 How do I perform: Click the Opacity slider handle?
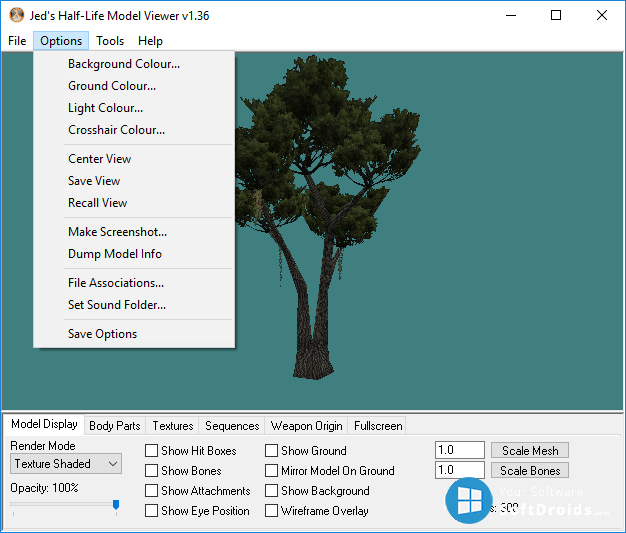[x=116, y=505]
